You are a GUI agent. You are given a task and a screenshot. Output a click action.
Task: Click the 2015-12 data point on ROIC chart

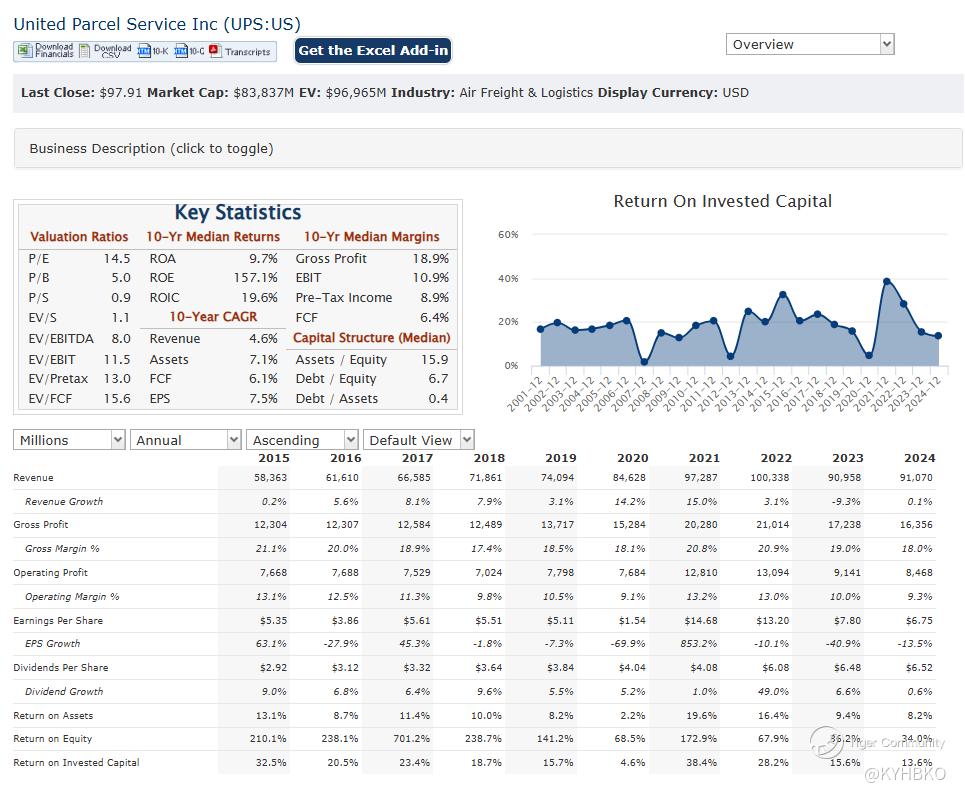point(782,294)
